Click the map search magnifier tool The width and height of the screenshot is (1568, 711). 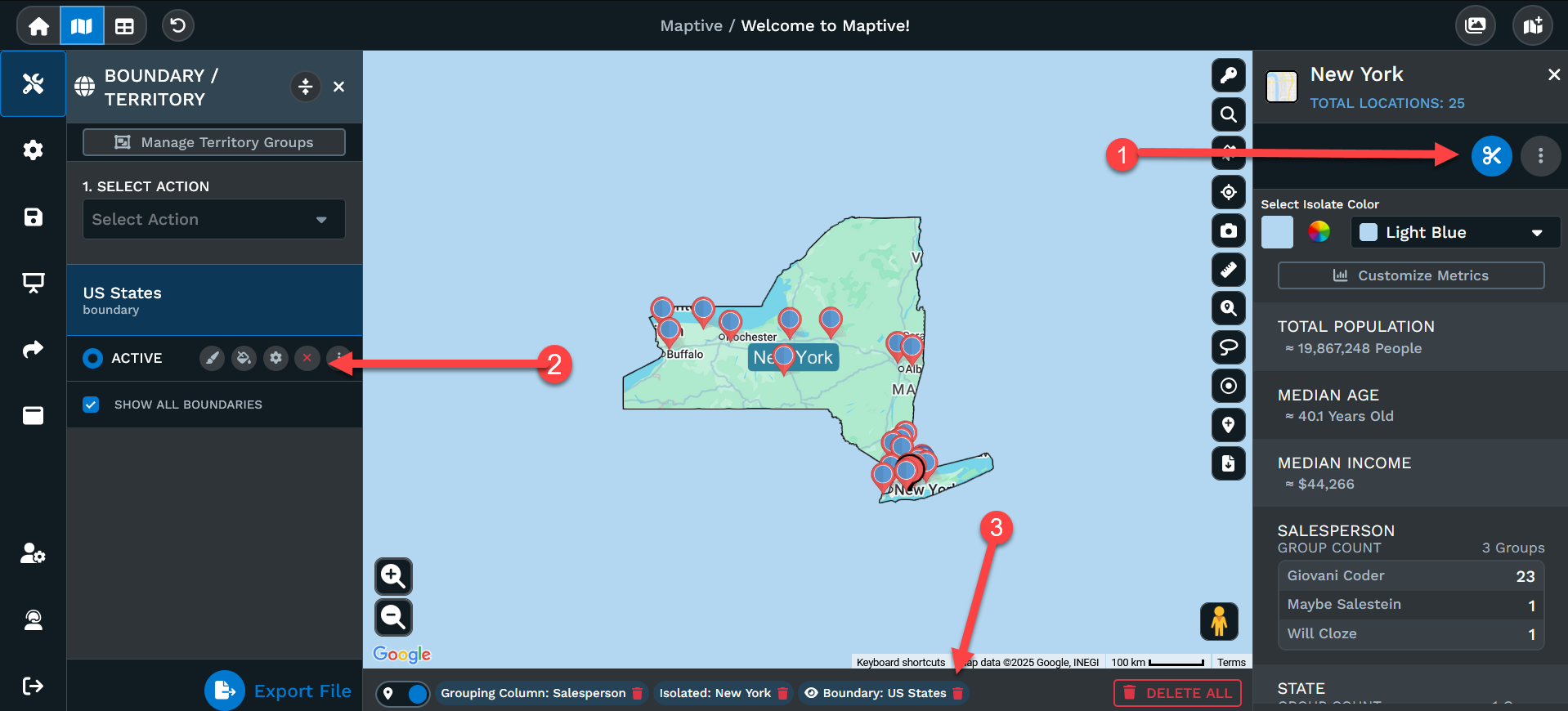tap(1228, 114)
